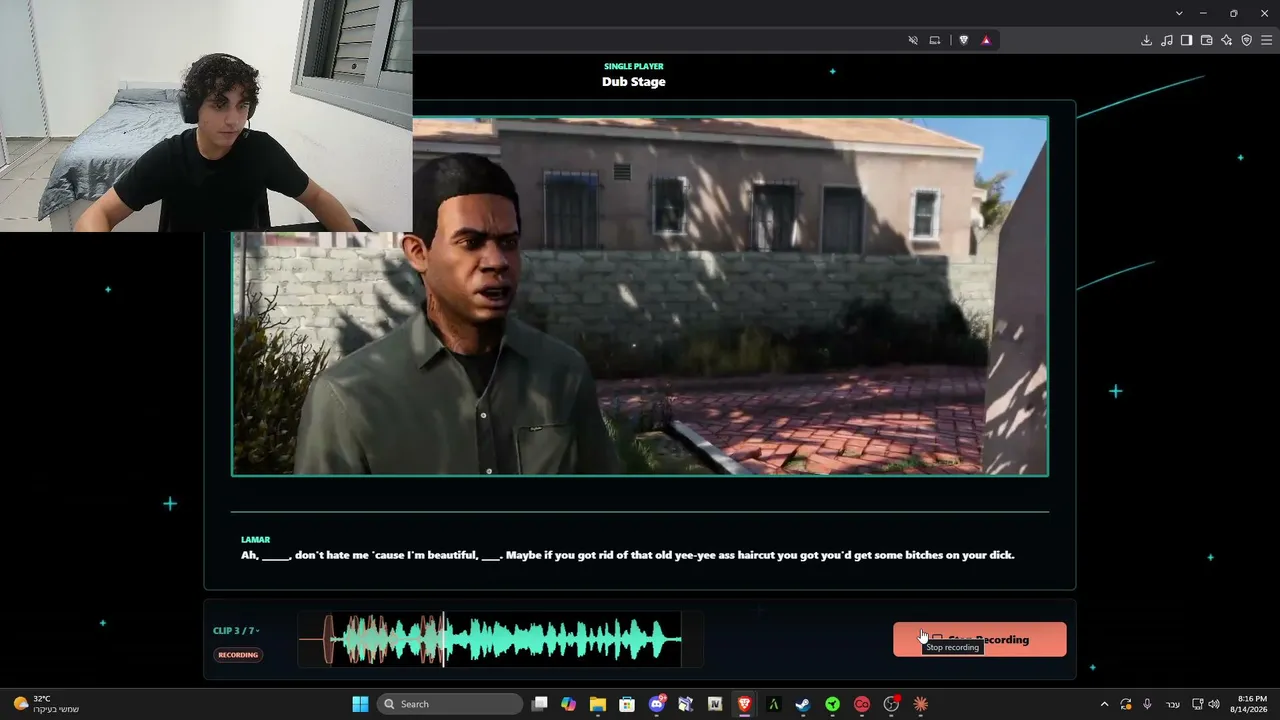Open network settings from the tray

click(x=1198, y=704)
